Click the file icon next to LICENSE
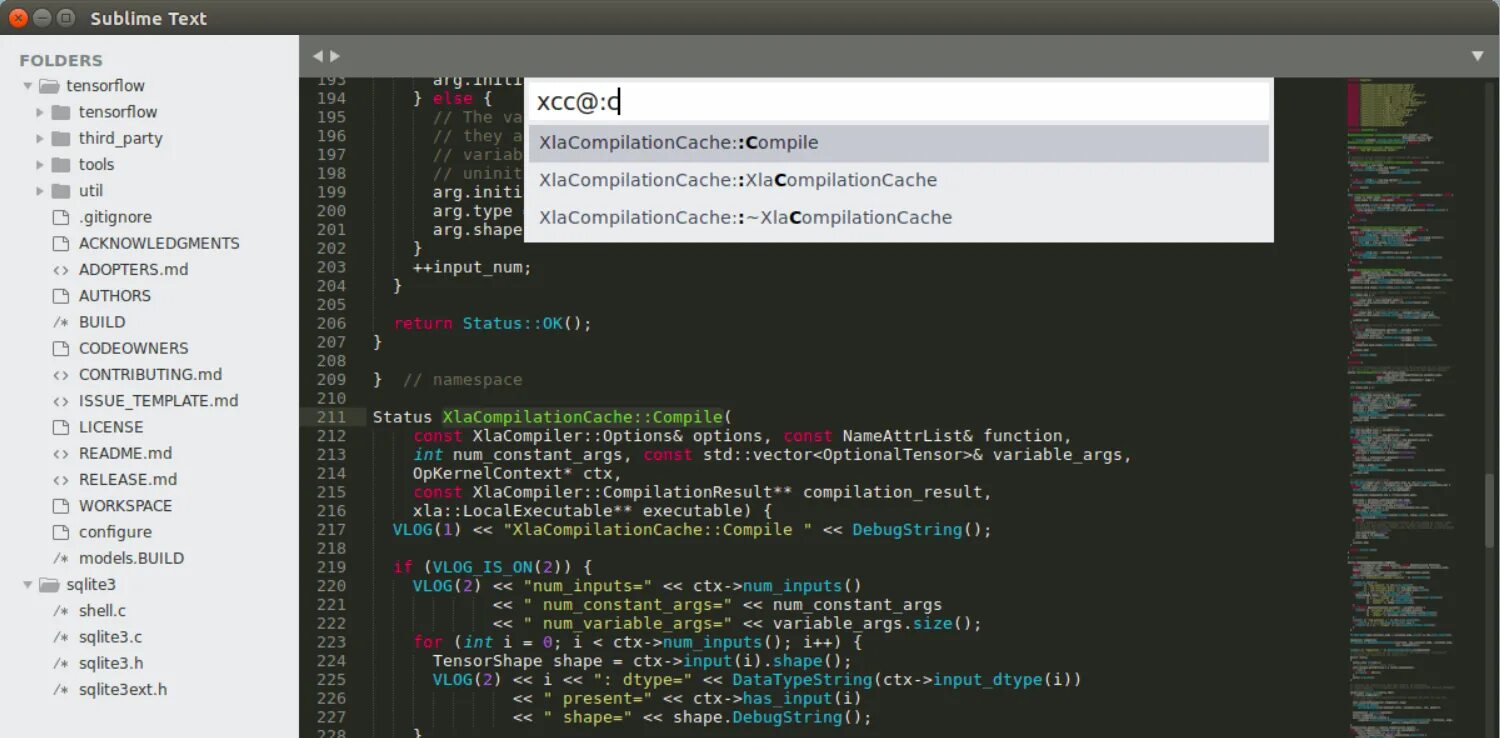 (x=61, y=427)
